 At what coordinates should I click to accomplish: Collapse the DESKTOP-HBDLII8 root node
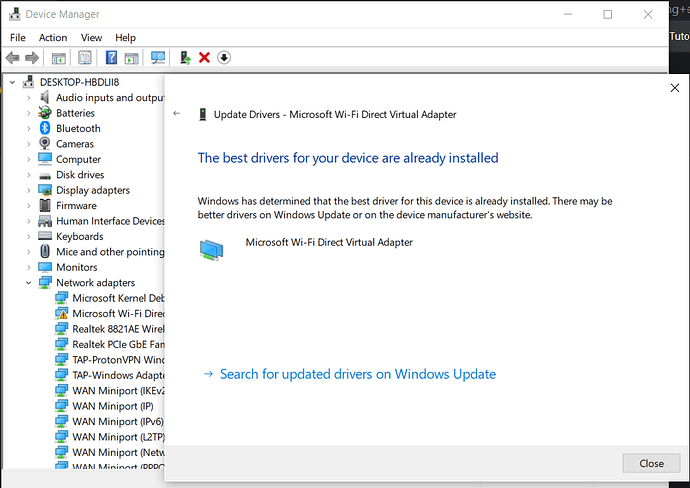coord(12,82)
